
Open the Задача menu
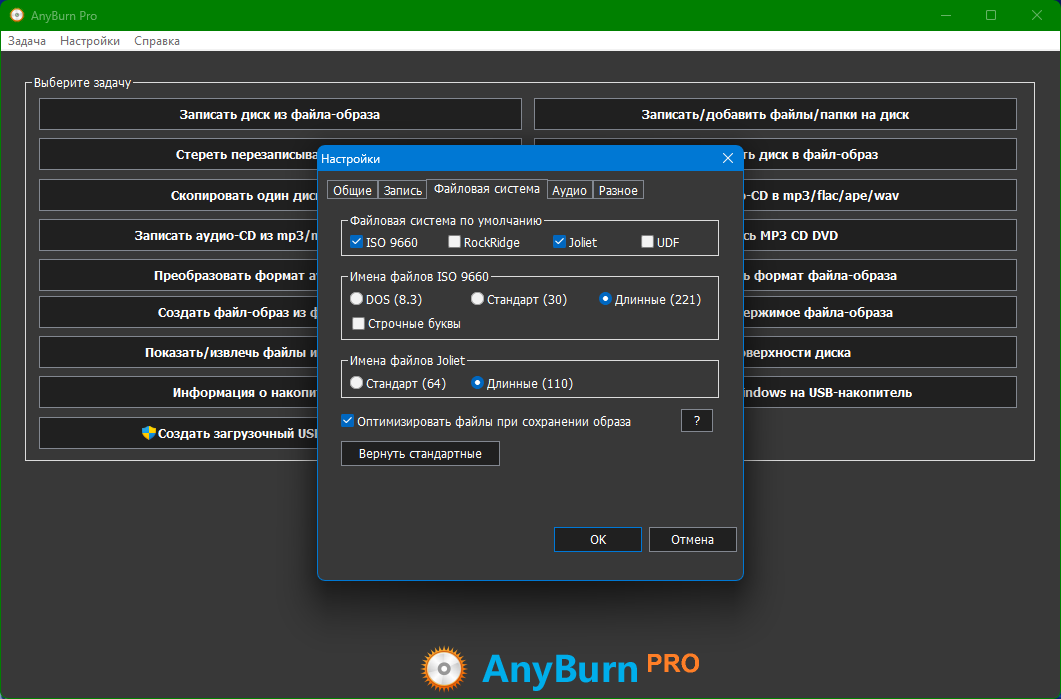(27, 41)
